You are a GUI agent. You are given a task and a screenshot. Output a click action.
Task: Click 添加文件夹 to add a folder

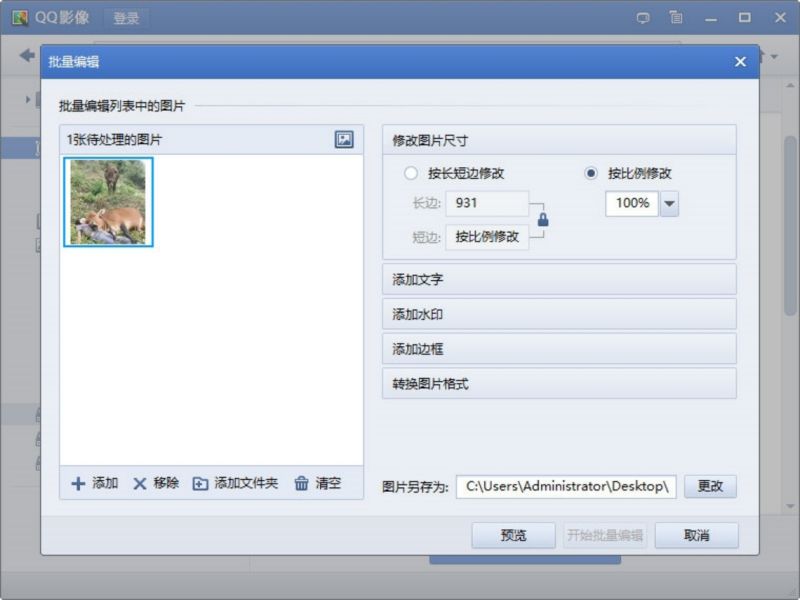(x=235, y=483)
